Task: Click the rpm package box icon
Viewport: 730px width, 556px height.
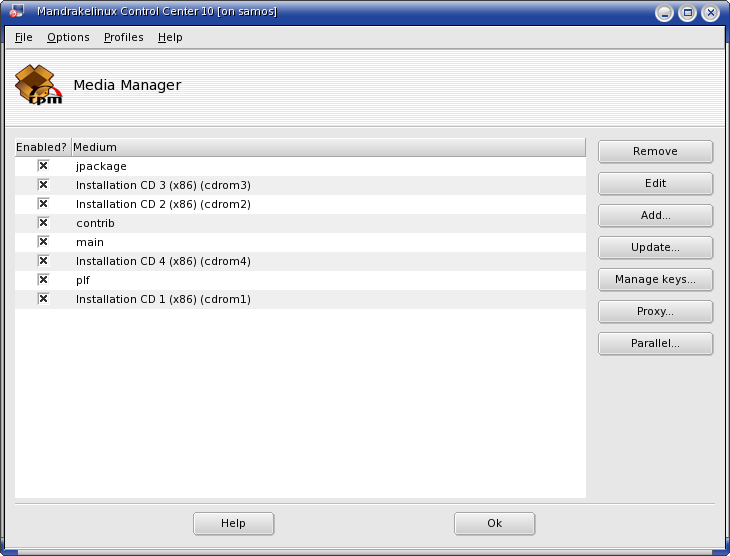Action: (38, 85)
